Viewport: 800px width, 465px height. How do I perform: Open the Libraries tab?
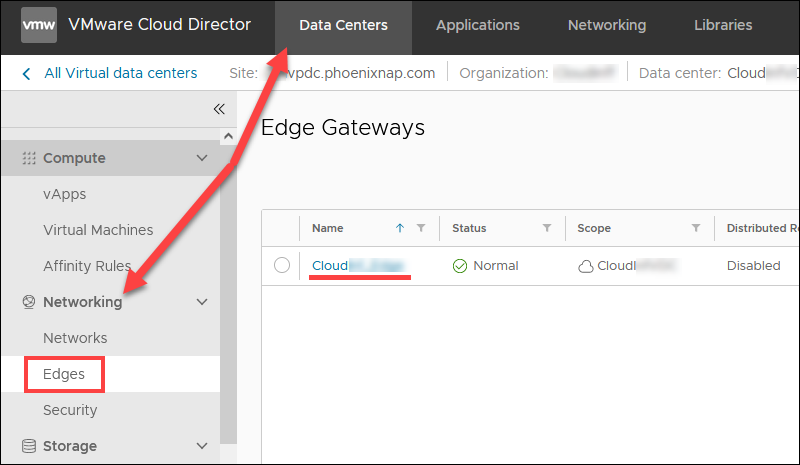point(723,26)
